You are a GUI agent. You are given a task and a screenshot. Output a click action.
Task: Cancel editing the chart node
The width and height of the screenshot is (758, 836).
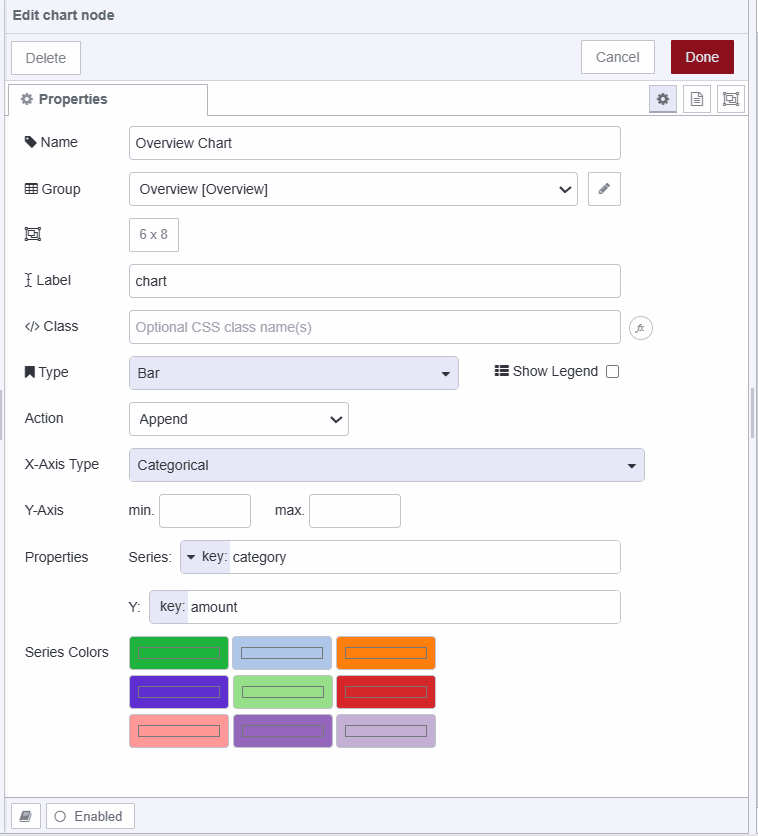pos(617,57)
